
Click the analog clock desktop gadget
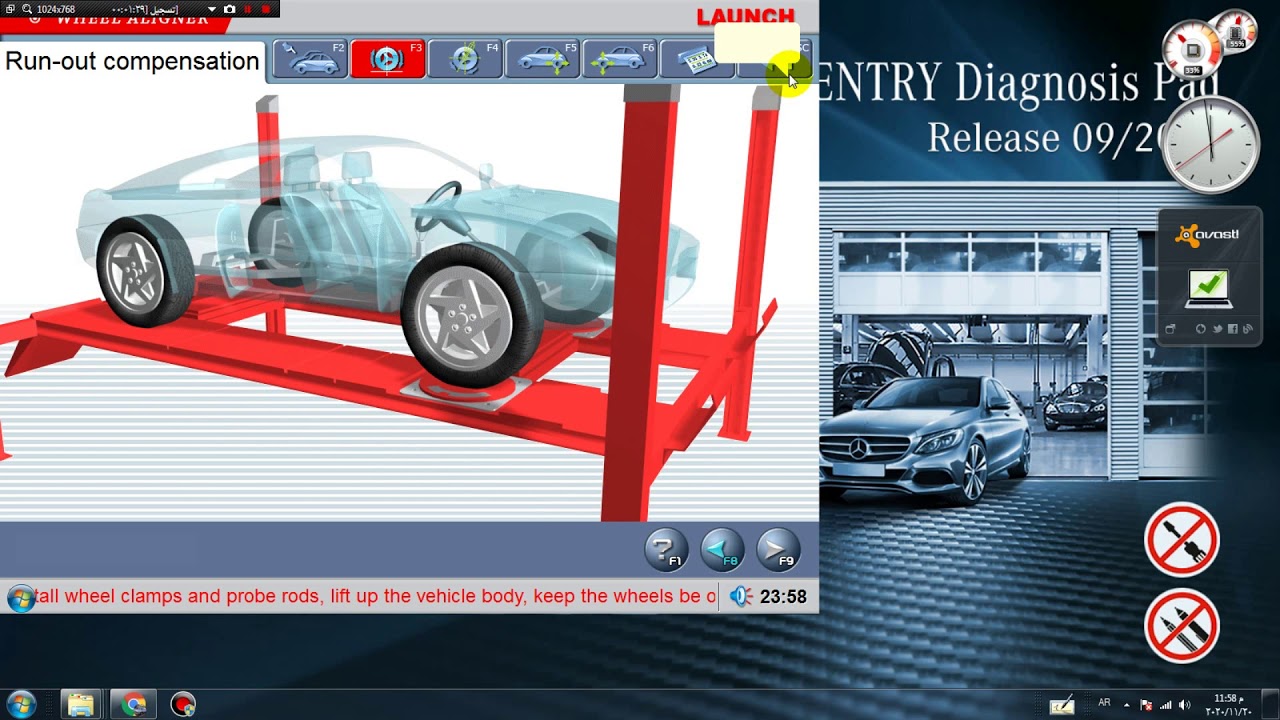click(x=1211, y=145)
